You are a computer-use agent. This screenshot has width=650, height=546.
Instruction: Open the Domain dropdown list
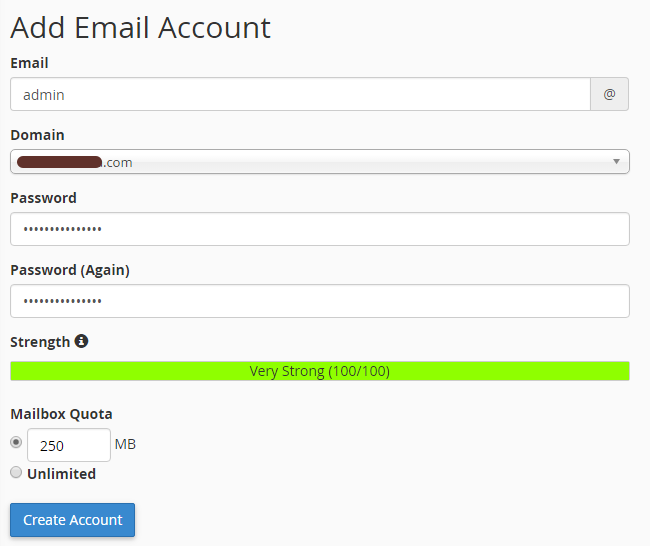pos(319,162)
